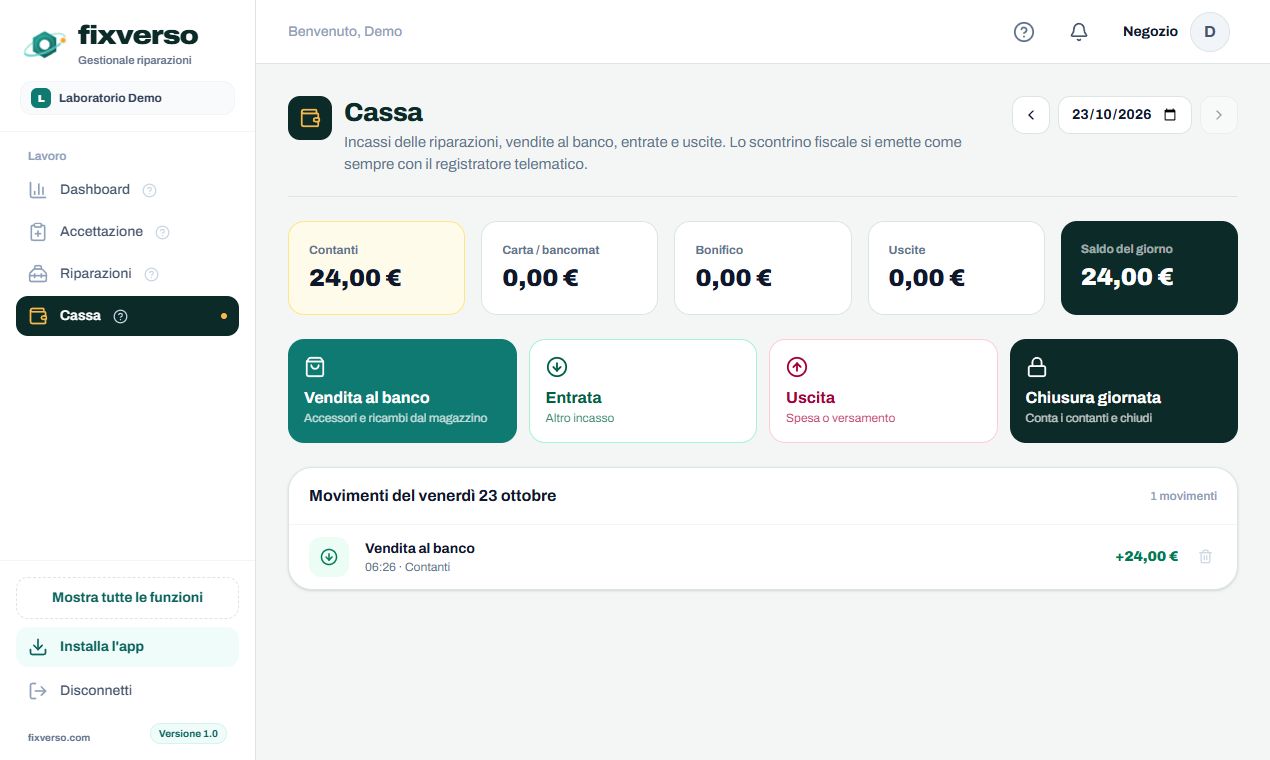The image size is (1270, 760).
Task: Click the Dashboard bar-chart icon in the sidebar
Action: 38,190
